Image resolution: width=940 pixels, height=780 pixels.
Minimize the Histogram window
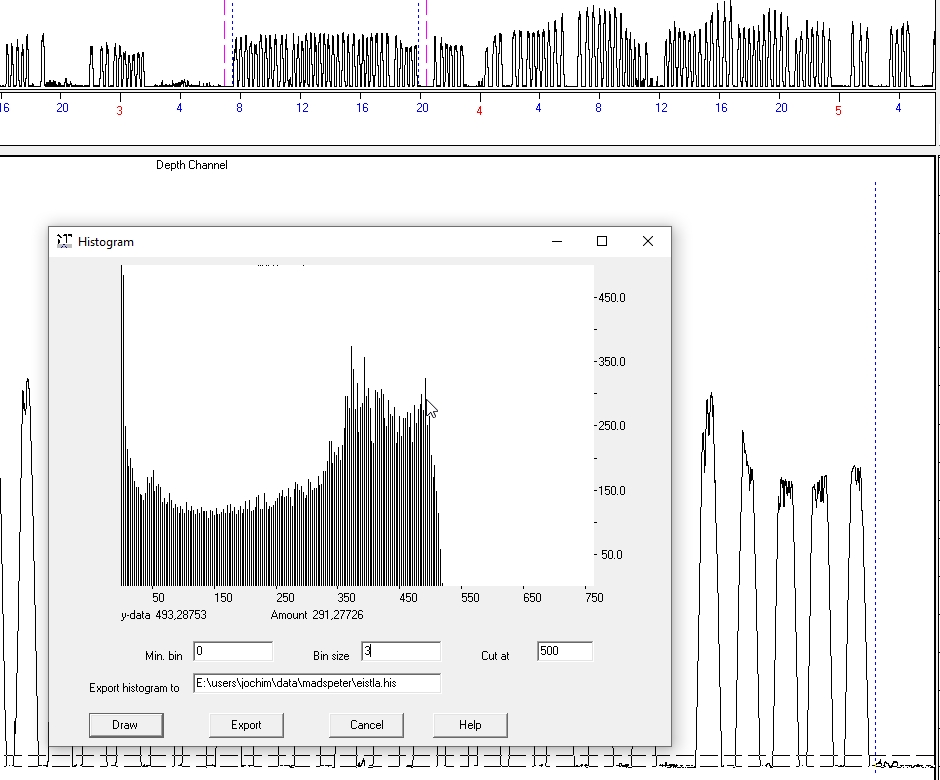point(556,241)
